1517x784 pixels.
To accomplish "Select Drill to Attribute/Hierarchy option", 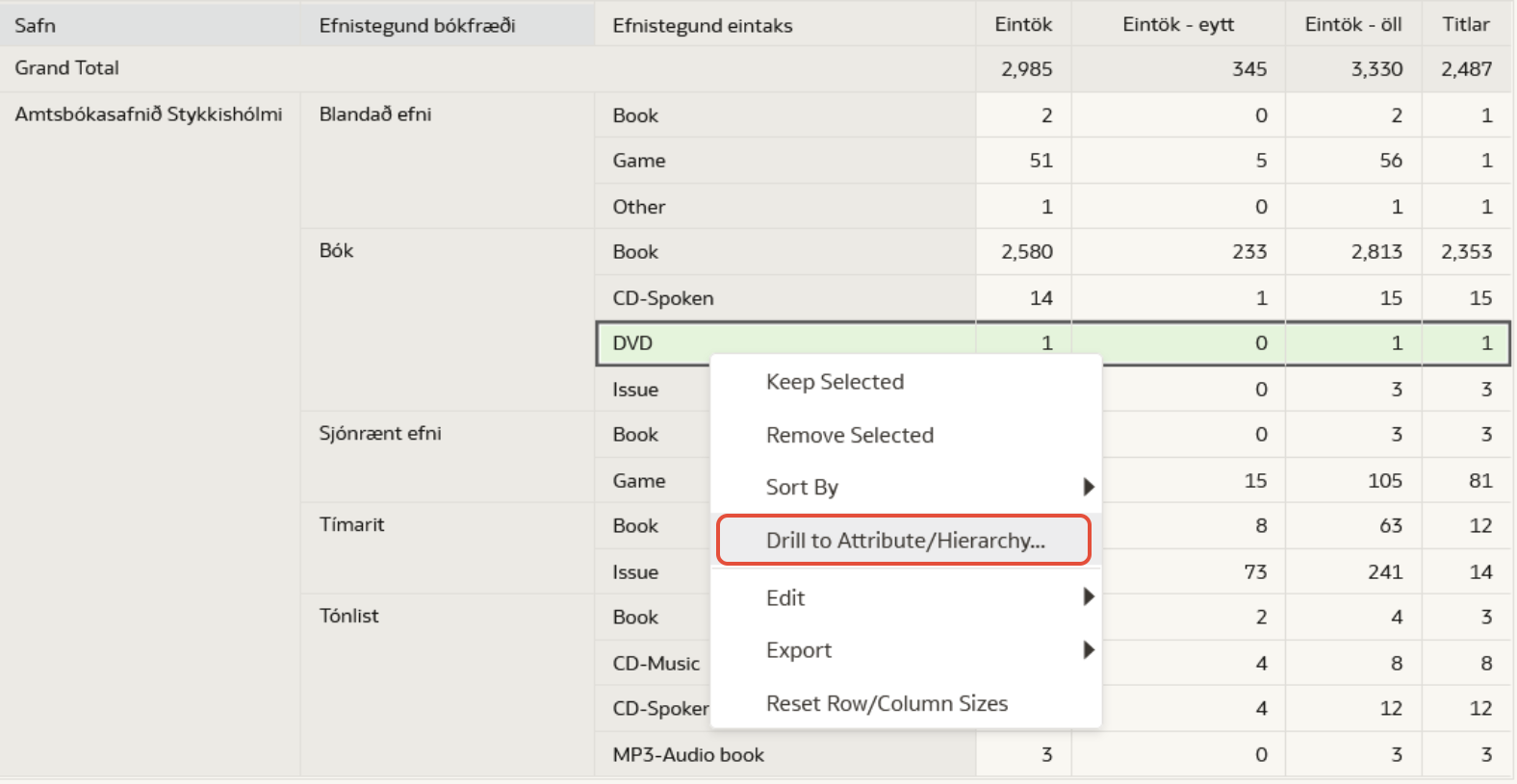I will [904, 541].
